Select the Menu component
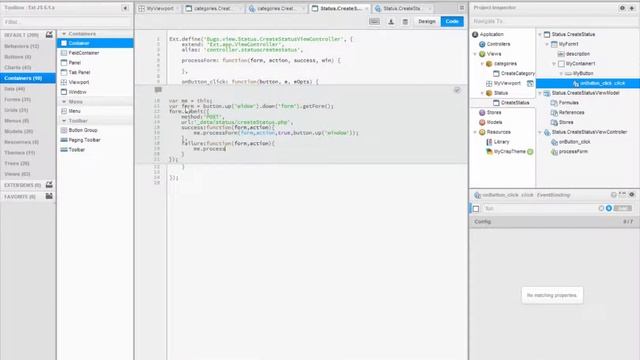 click(x=95, y=111)
